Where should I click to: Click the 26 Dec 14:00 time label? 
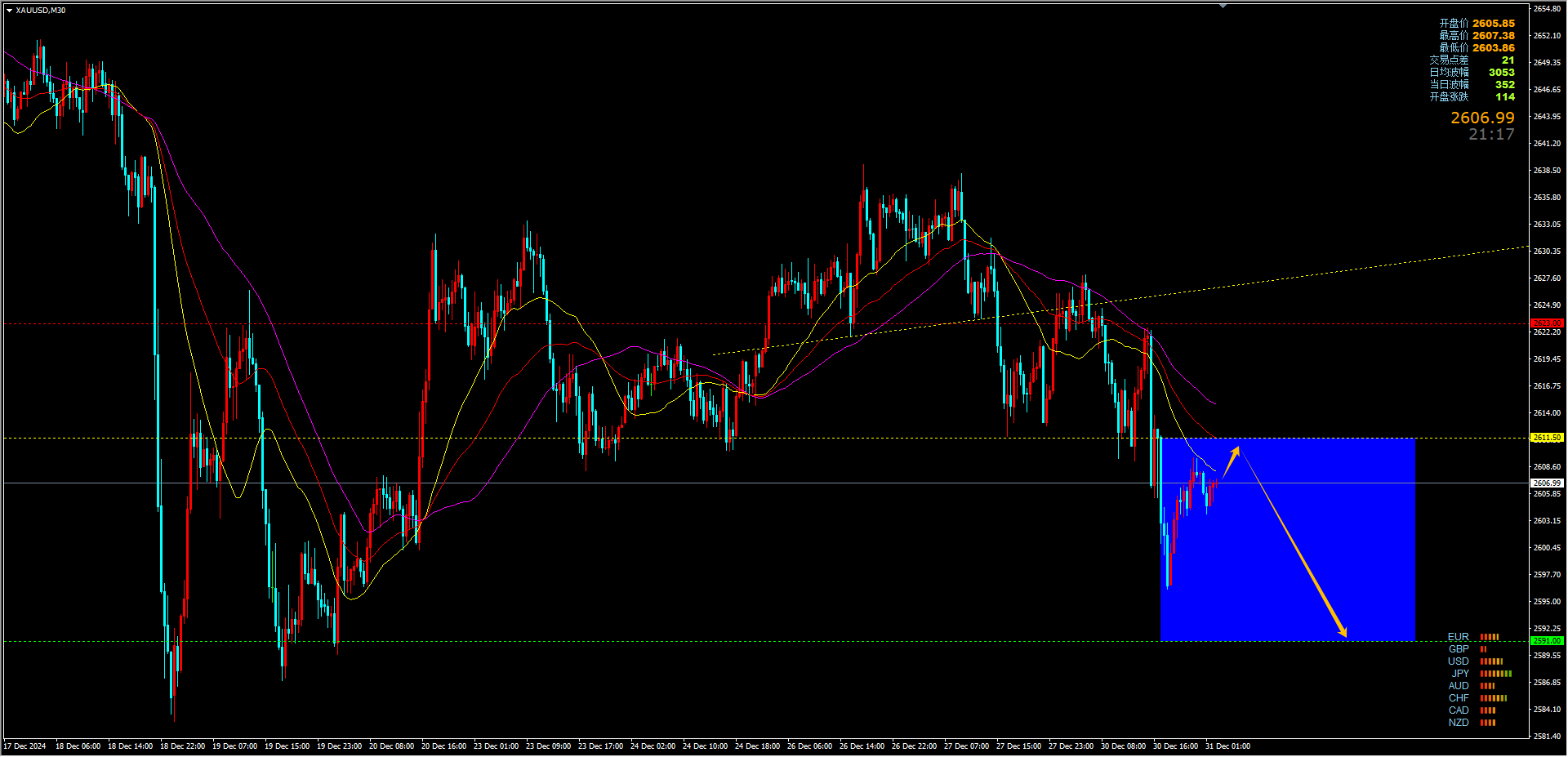click(x=862, y=746)
